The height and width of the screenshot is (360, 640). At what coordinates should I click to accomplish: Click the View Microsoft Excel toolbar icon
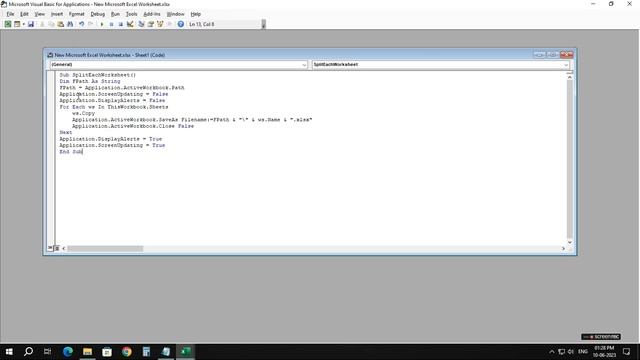click(8, 24)
